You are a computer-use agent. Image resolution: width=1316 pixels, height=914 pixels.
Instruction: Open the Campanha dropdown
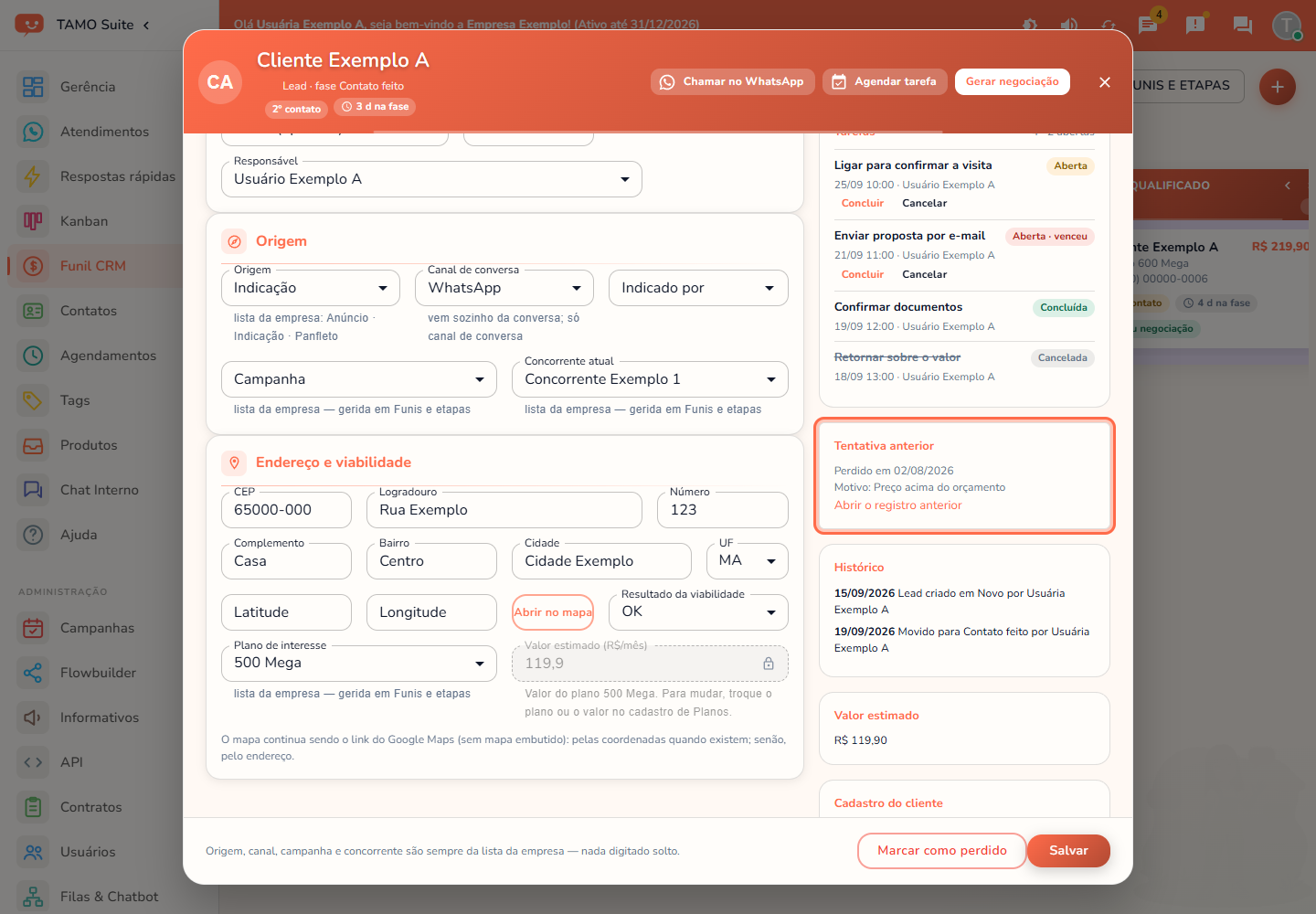[x=359, y=379]
